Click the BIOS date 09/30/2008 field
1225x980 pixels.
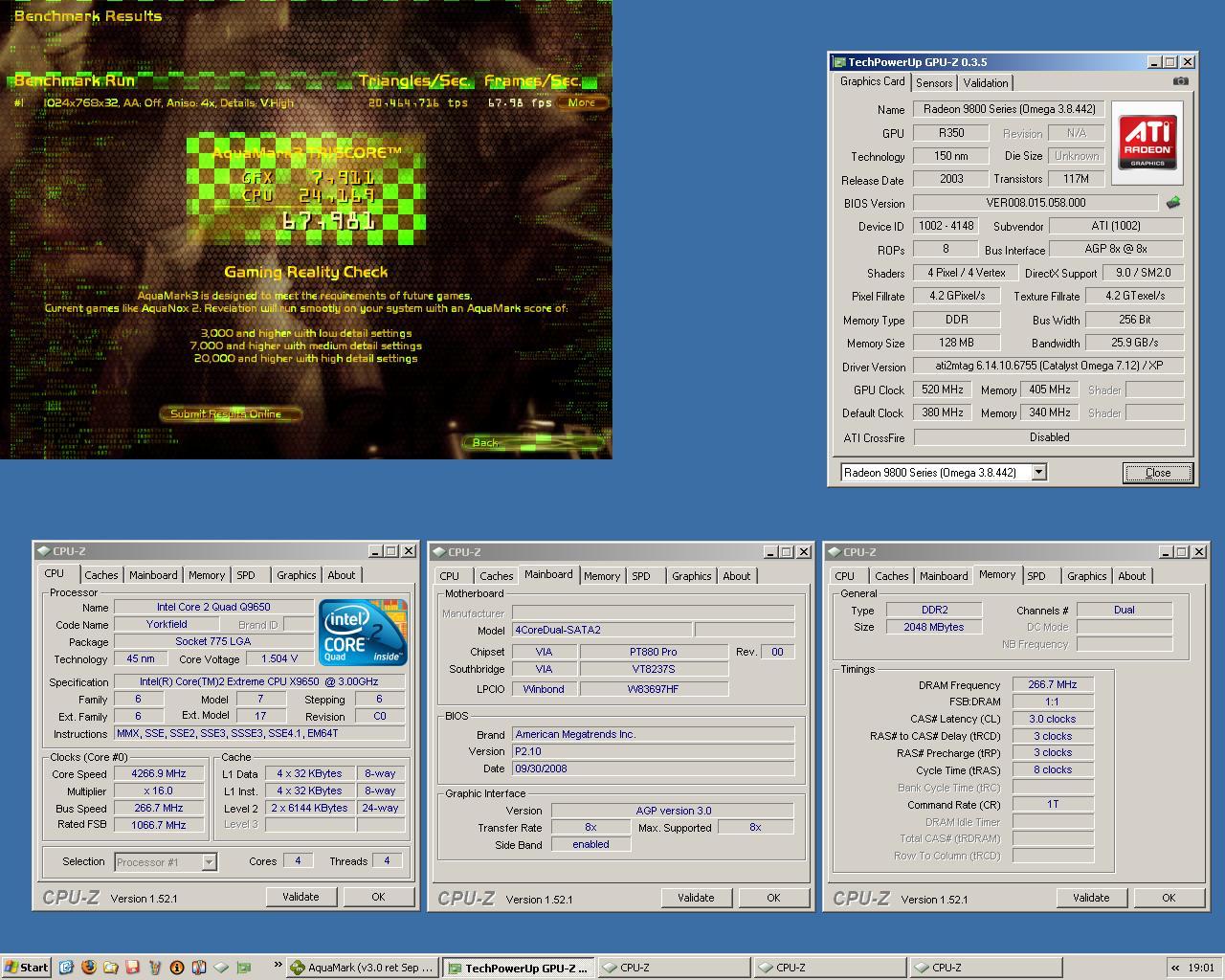[x=654, y=768]
